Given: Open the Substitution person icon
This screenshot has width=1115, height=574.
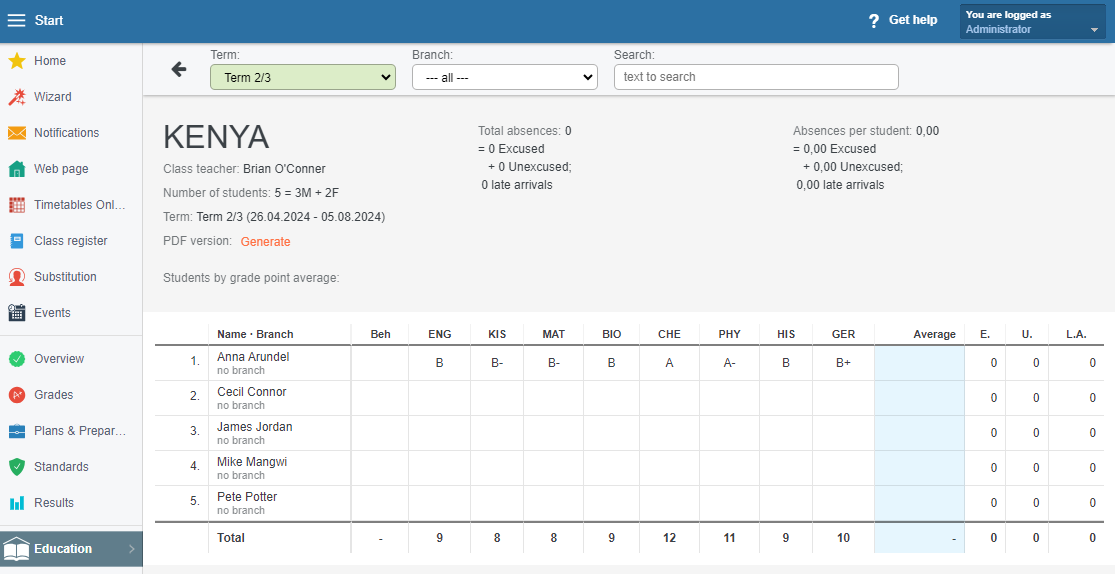Looking at the screenshot, I should pyautogui.click(x=17, y=277).
